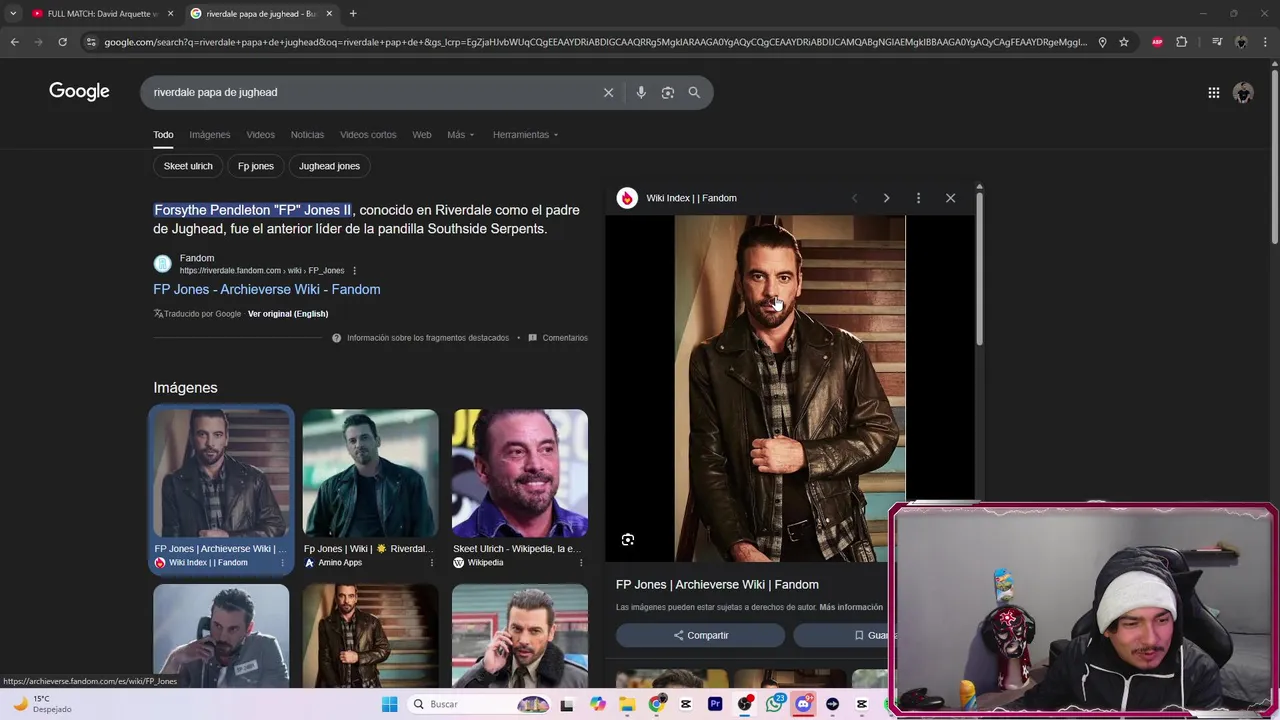Select the Skeet ulrich suggestion chip
1280x720 pixels.
pyautogui.click(x=188, y=166)
